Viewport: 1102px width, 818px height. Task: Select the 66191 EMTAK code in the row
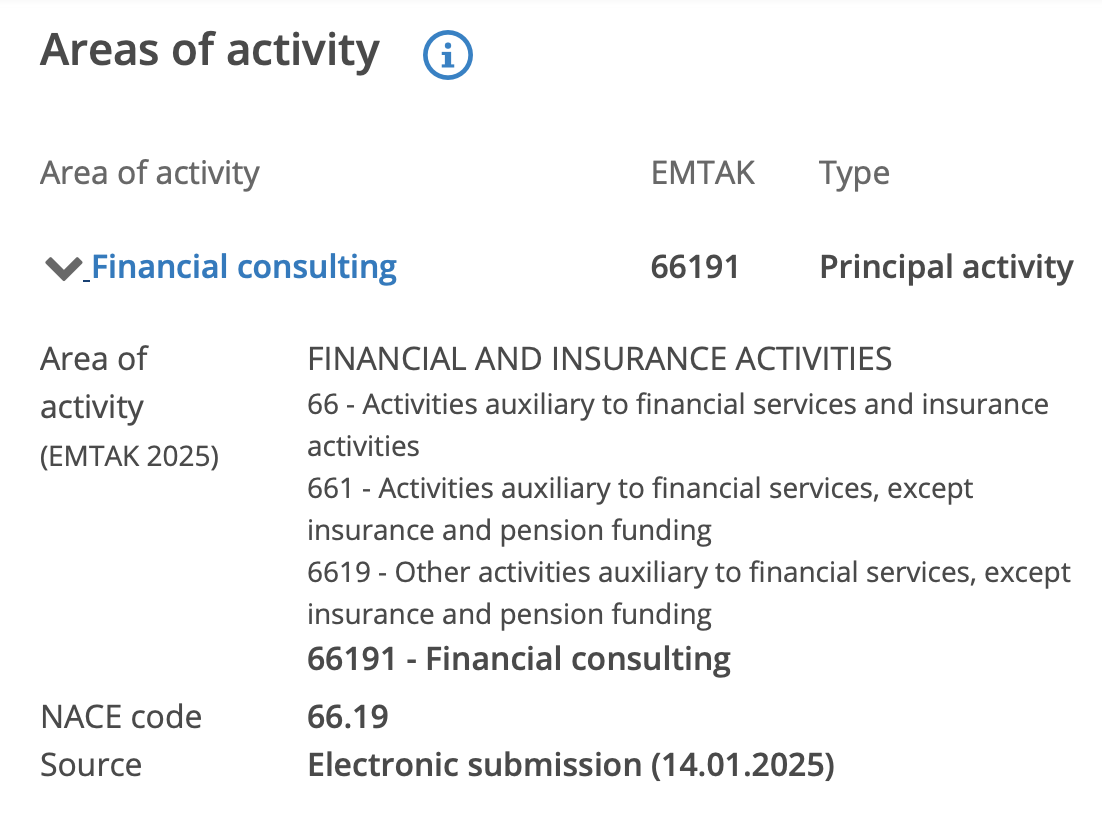click(x=695, y=267)
